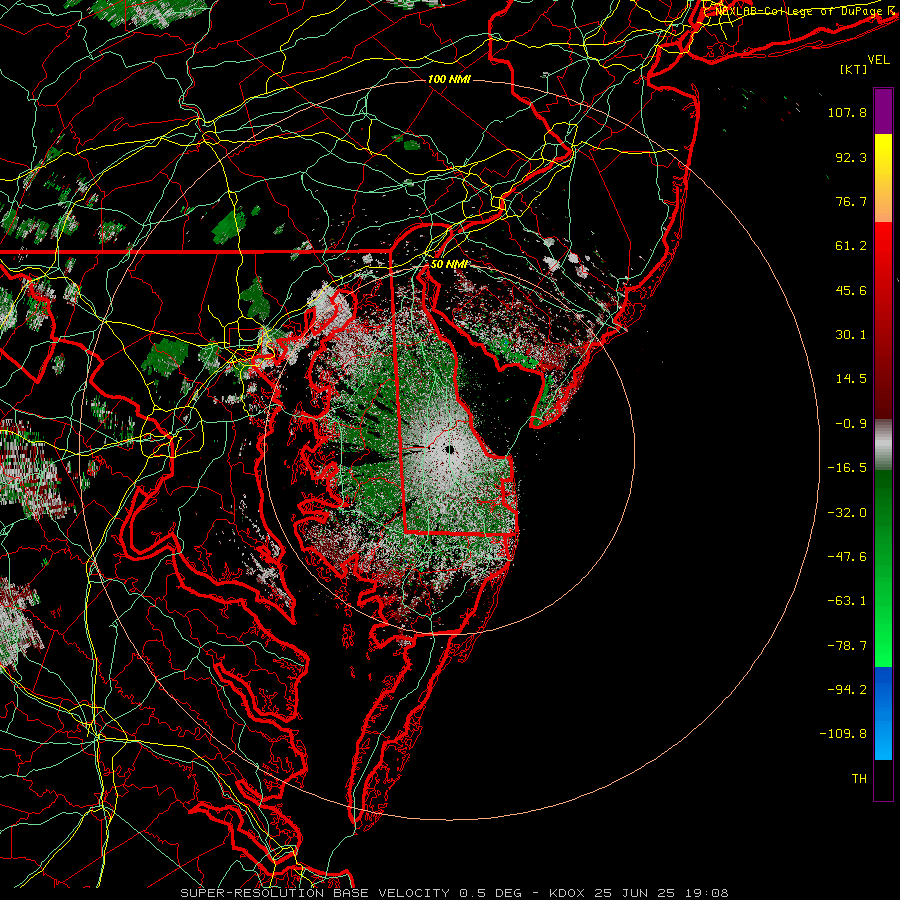Select the gray near-zero color bar segment
The image size is (900, 900).
883,445
